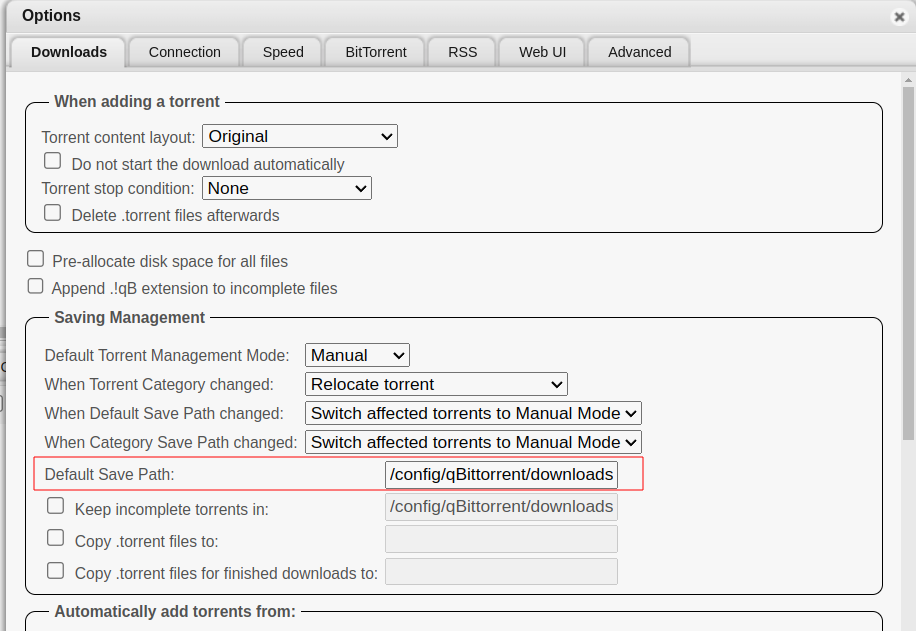Click the incomplete torrents path field
This screenshot has height=631, width=916.
[501, 507]
